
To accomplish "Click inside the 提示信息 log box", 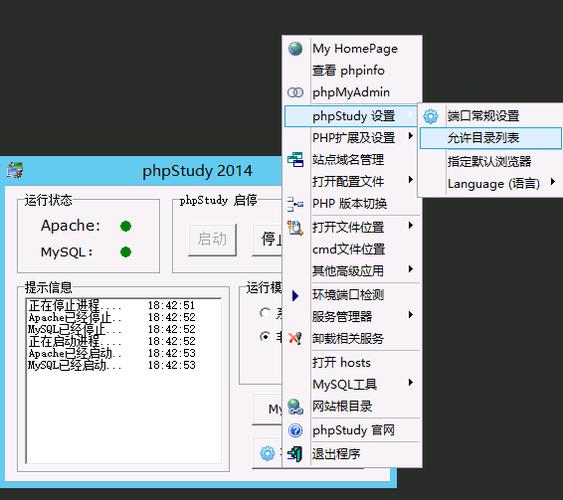I will pos(124,380).
